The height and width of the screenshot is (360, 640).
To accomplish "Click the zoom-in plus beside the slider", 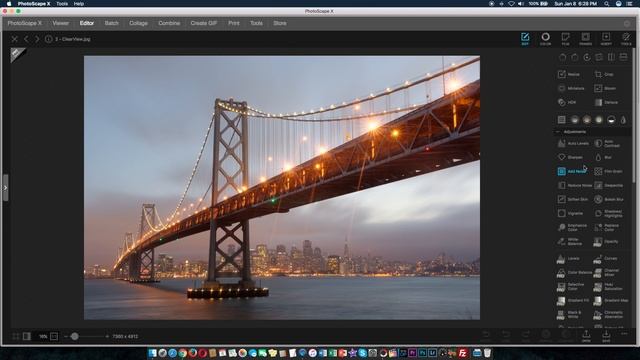I will pos(107,336).
